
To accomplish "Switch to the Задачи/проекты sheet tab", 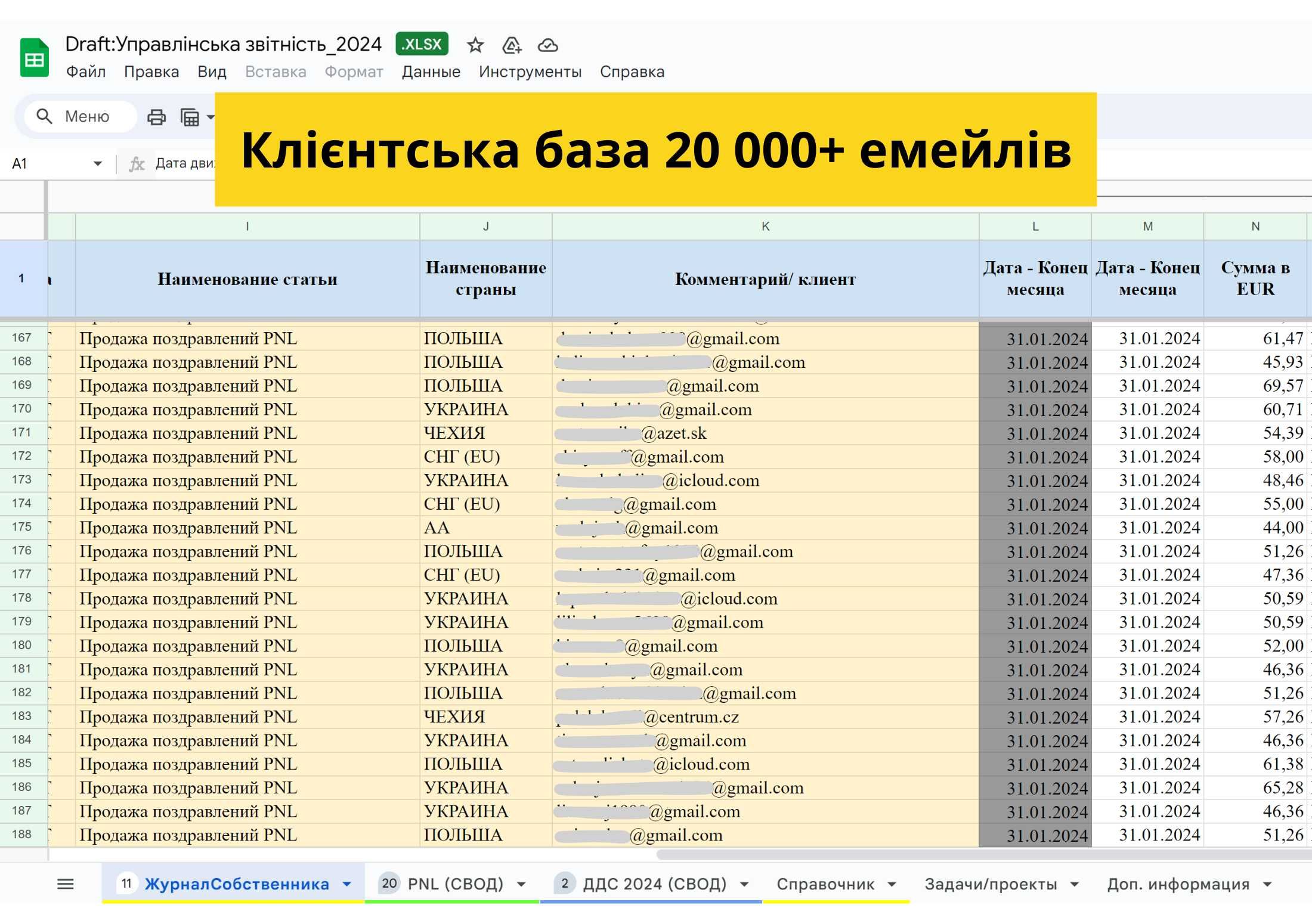I will [991, 884].
